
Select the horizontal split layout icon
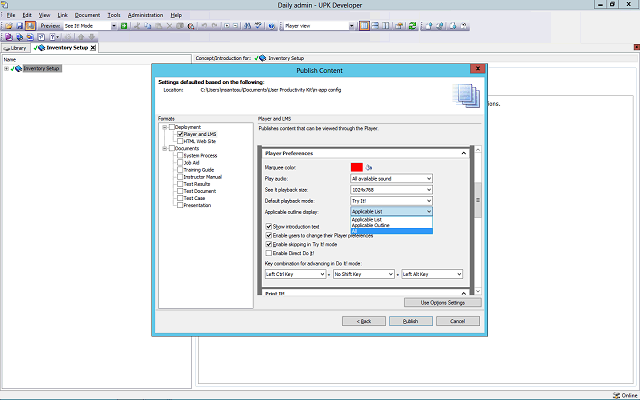pyautogui.click(x=376, y=26)
